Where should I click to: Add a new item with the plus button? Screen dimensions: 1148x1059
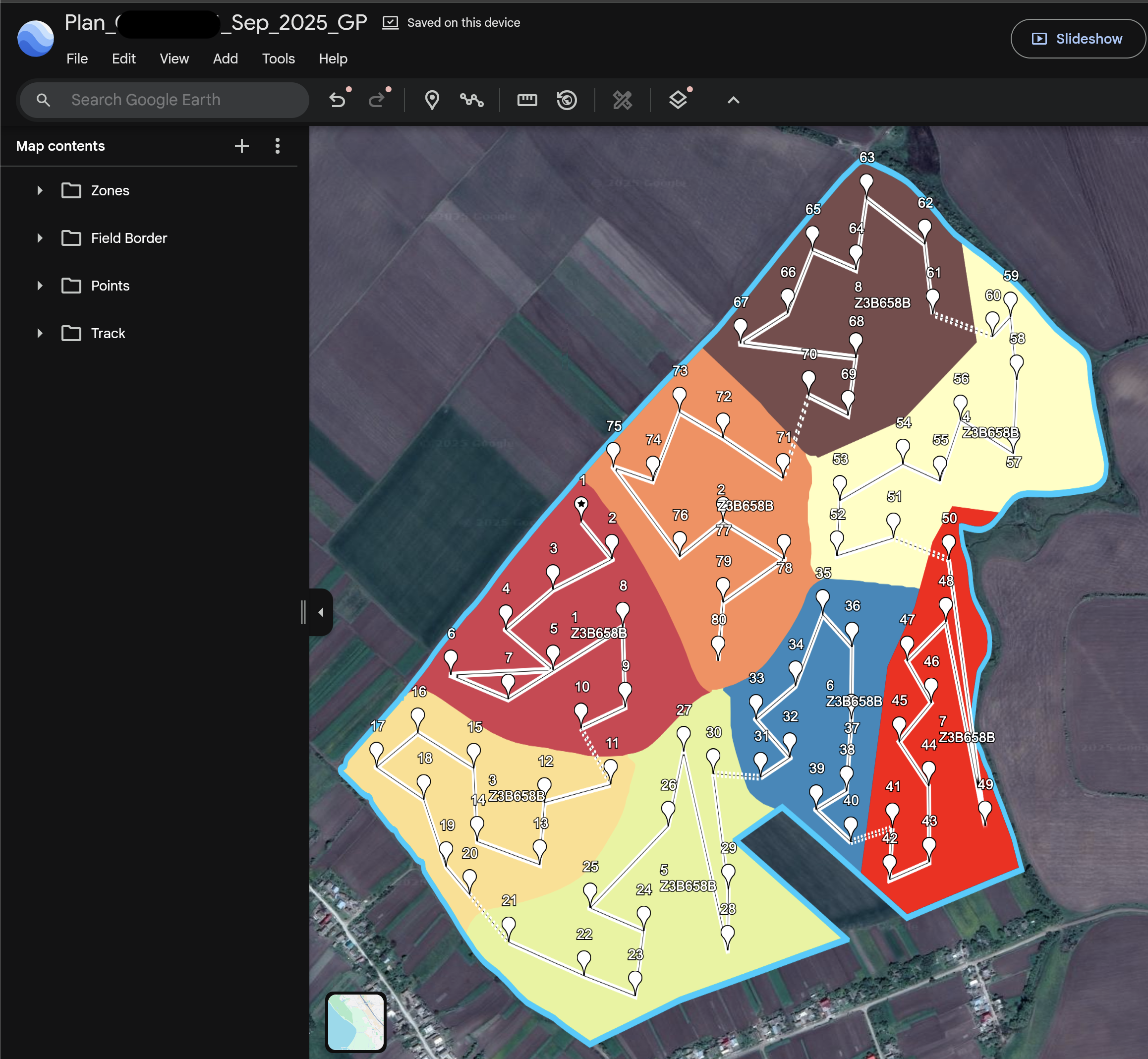242,146
